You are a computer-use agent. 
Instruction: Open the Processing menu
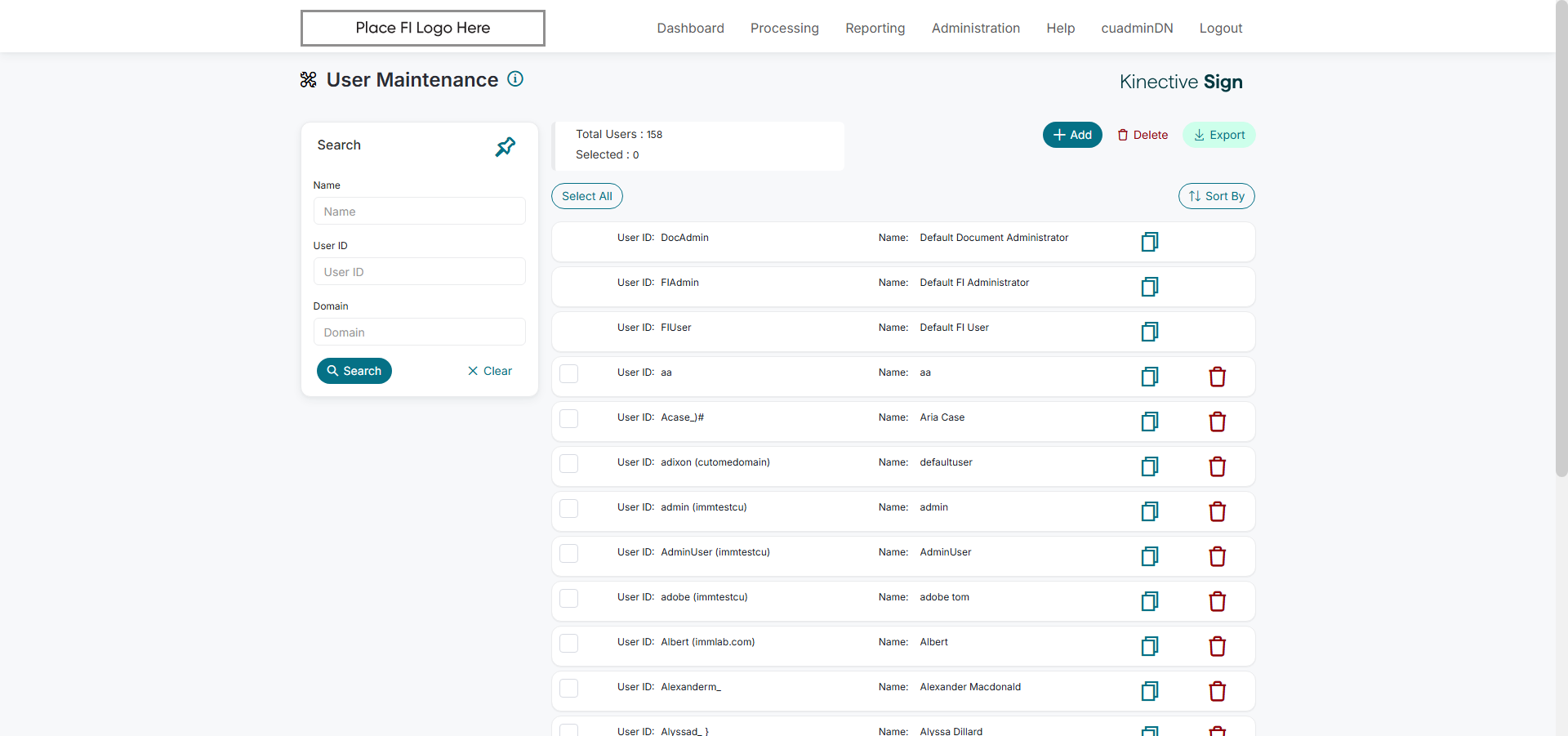click(x=784, y=28)
